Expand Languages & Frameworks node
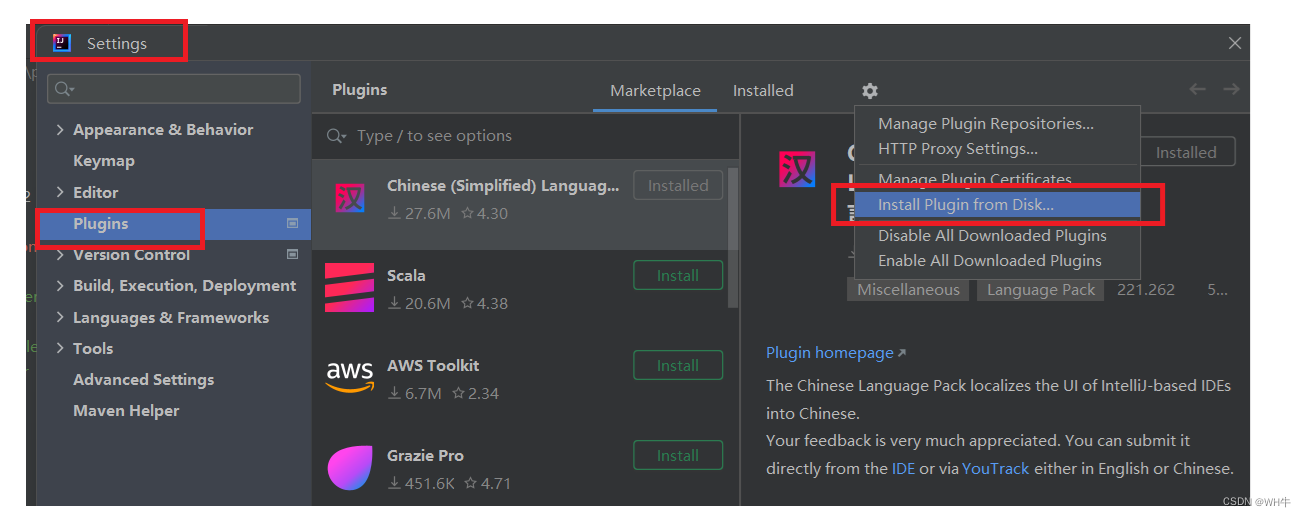 [60, 318]
